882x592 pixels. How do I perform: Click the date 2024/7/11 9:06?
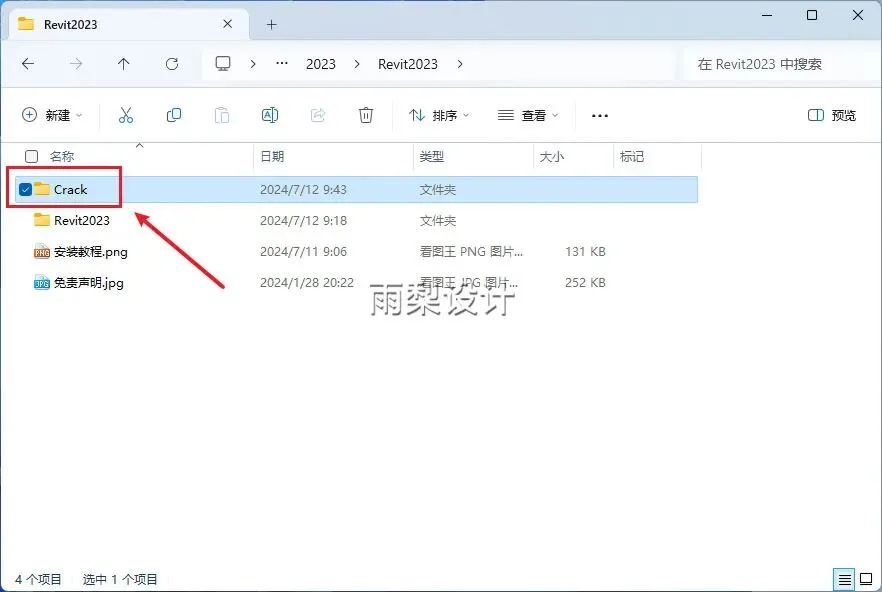click(303, 252)
